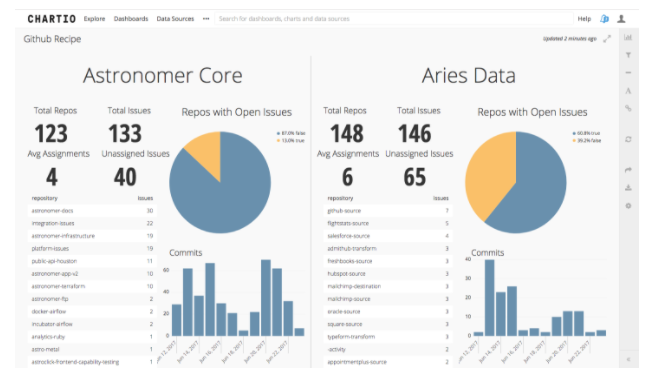Click the Aries Data section heading
This screenshot has width=648, height=380.
469,76
